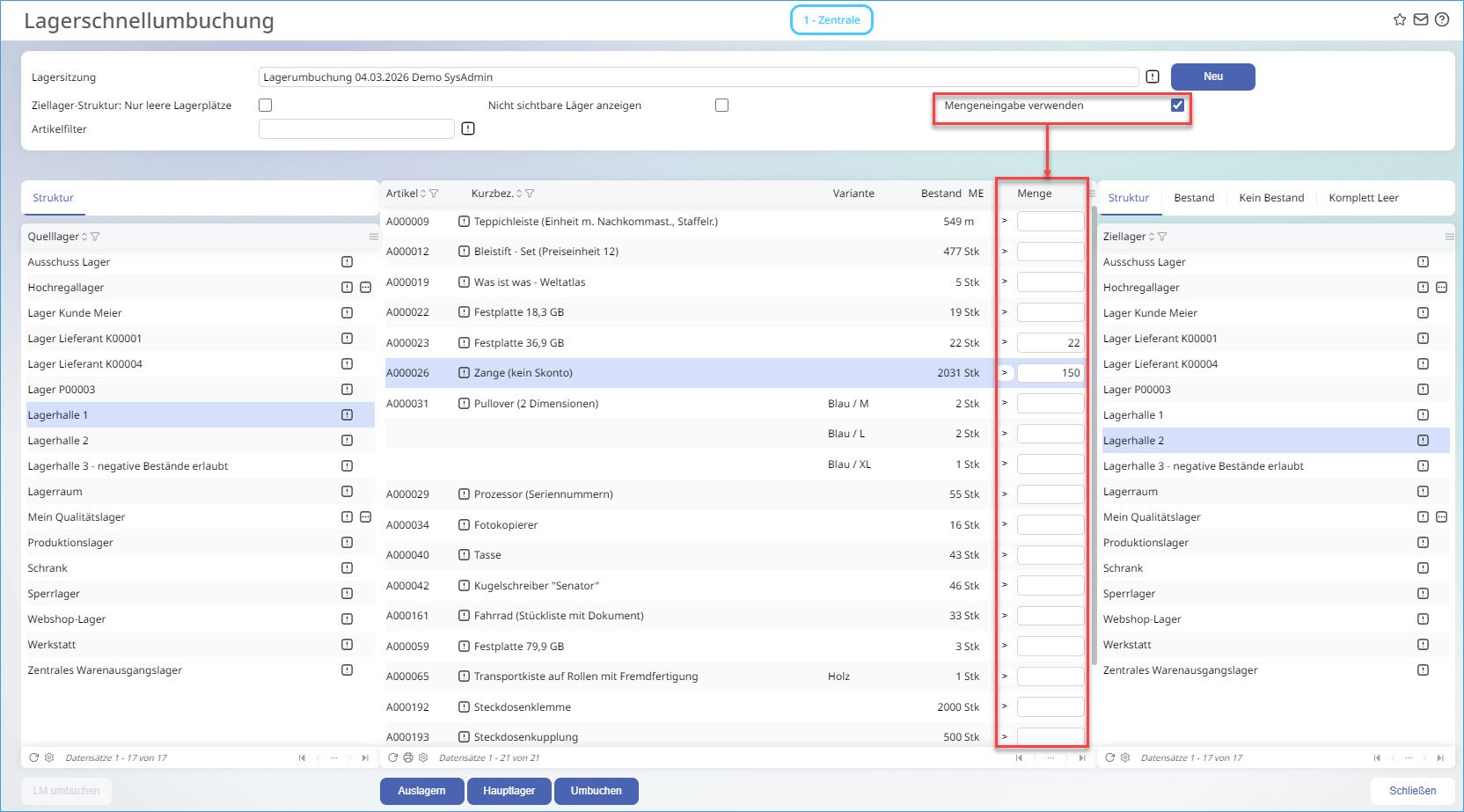Filter the Artikel column with funnel icon
The height and width of the screenshot is (812, 1464).
coord(434,194)
